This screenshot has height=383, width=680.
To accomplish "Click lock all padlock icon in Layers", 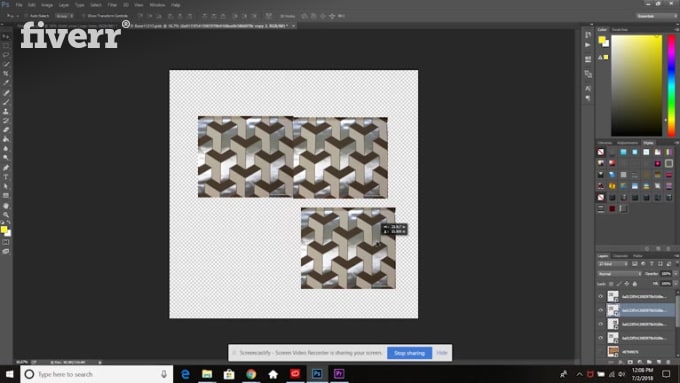I will (634, 284).
